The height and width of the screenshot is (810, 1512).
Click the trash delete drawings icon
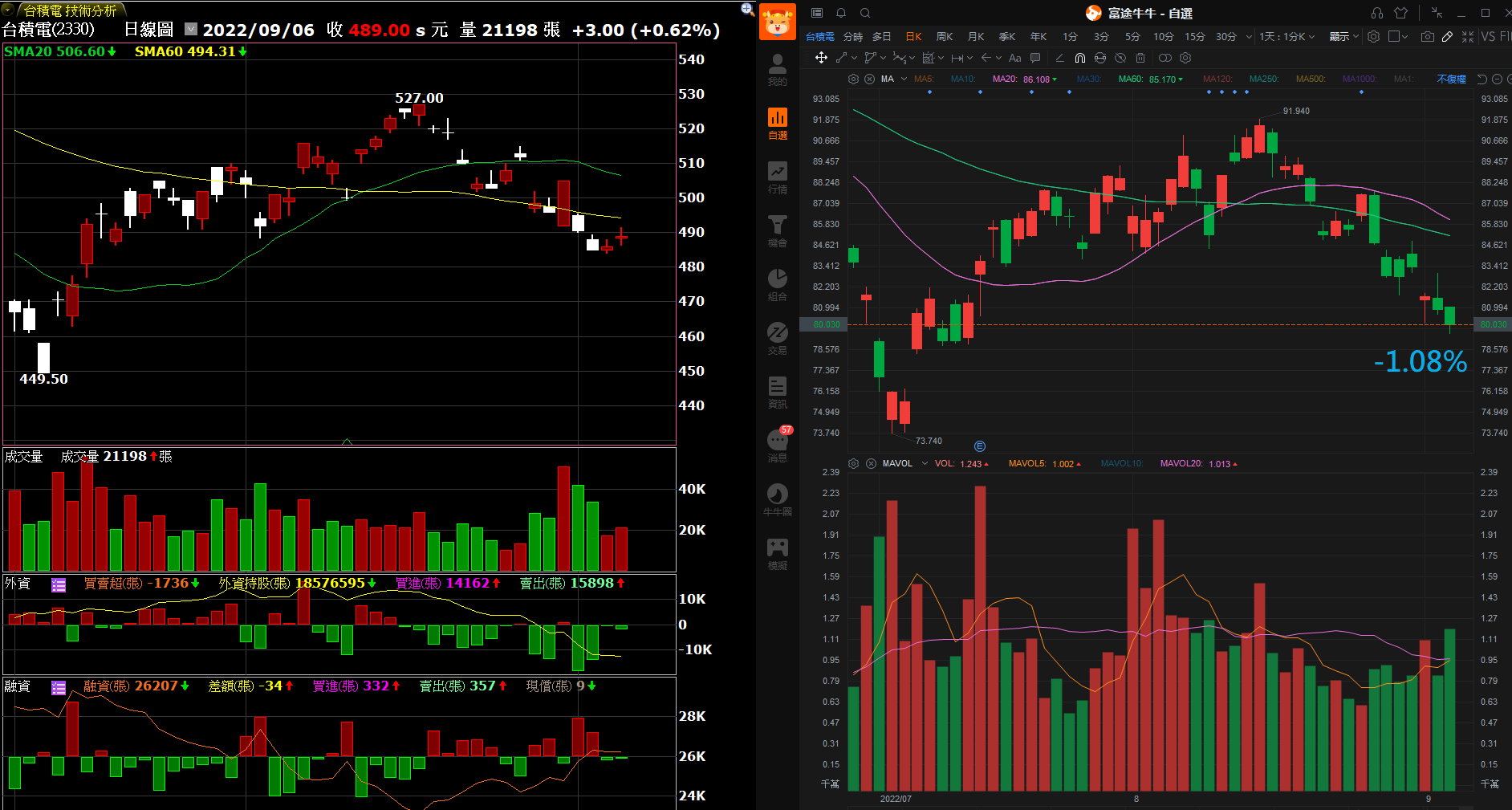tap(1140, 58)
